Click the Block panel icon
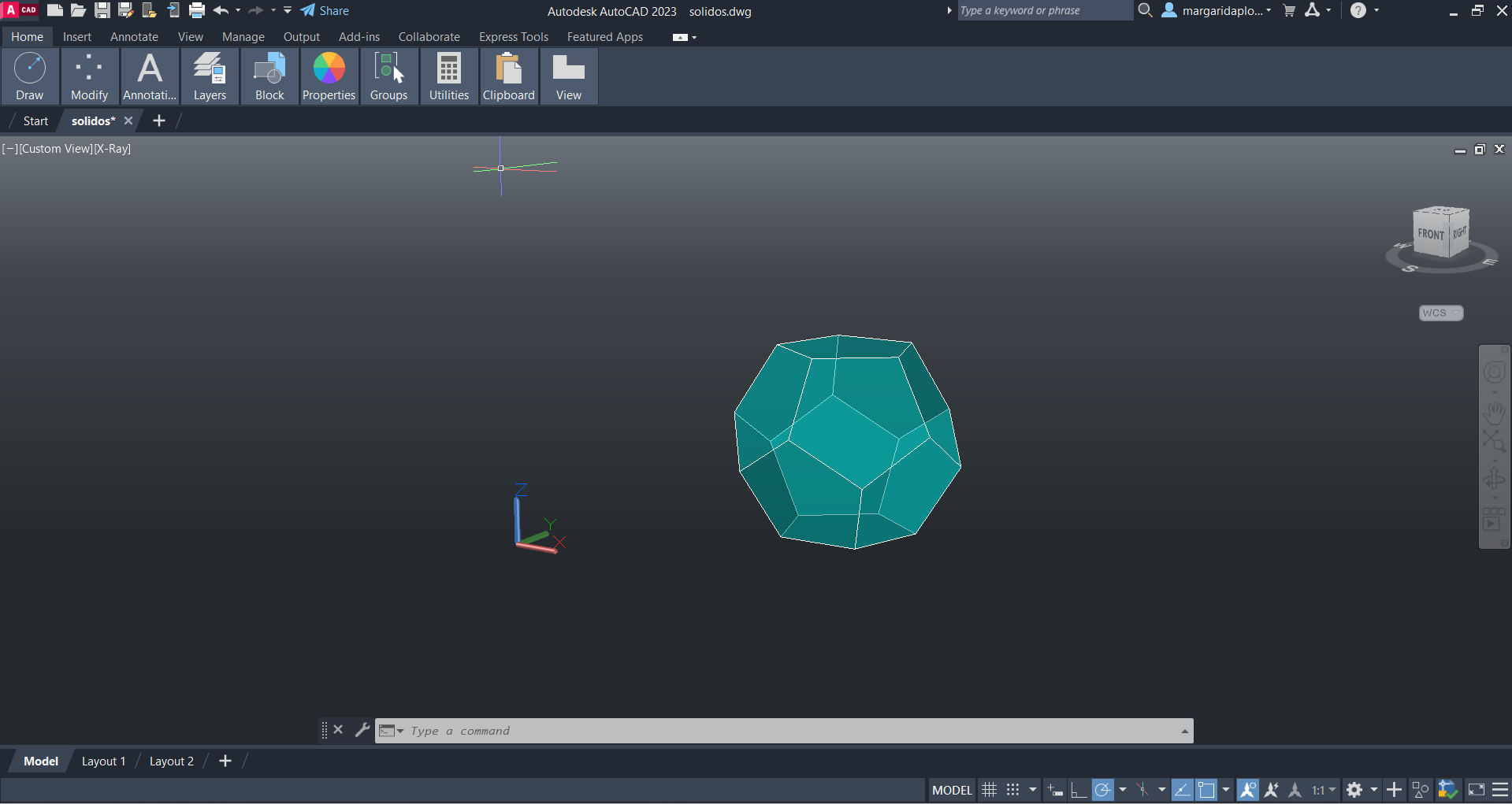 tap(269, 76)
